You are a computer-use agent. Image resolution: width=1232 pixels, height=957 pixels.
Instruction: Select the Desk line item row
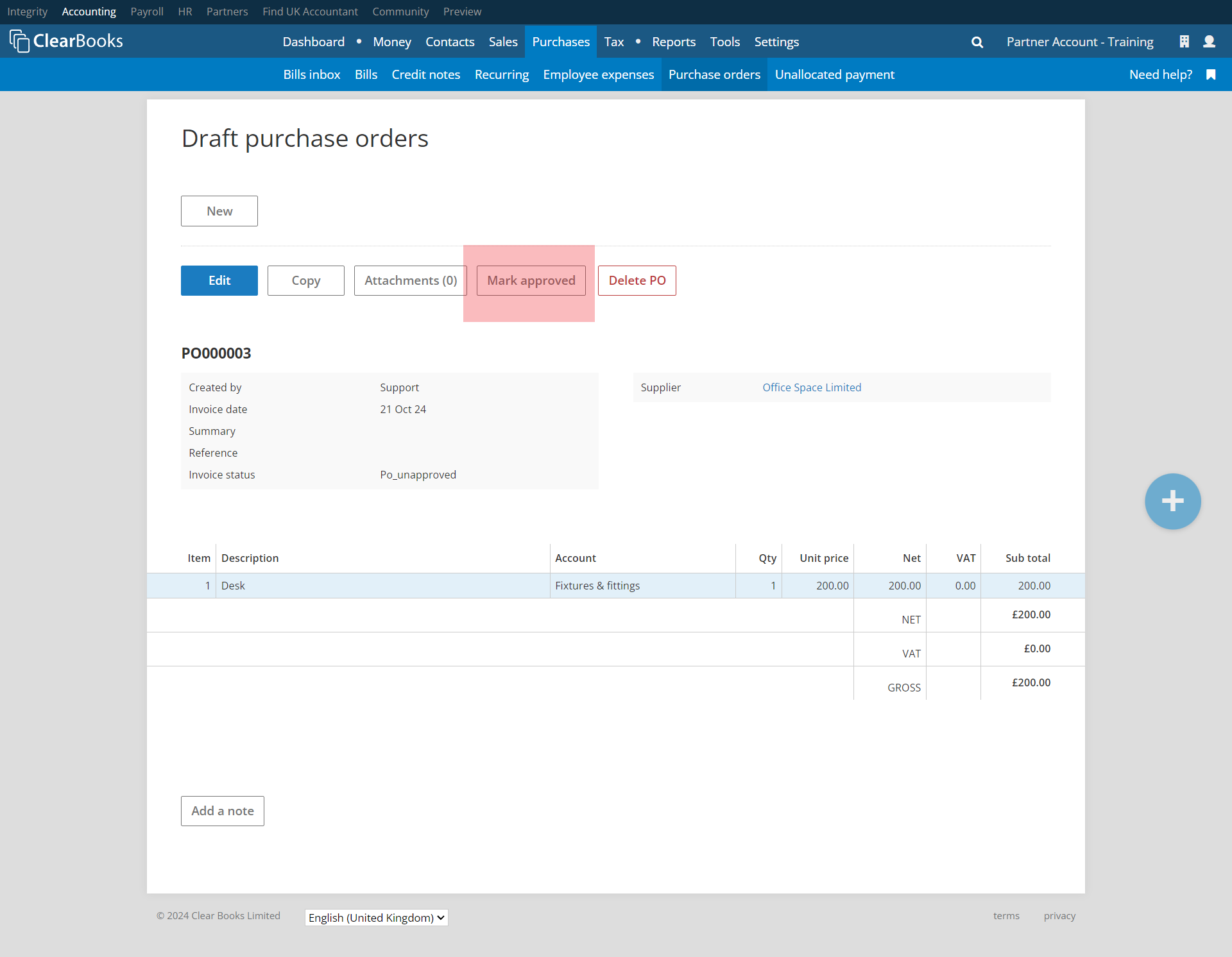click(x=385, y=586)
